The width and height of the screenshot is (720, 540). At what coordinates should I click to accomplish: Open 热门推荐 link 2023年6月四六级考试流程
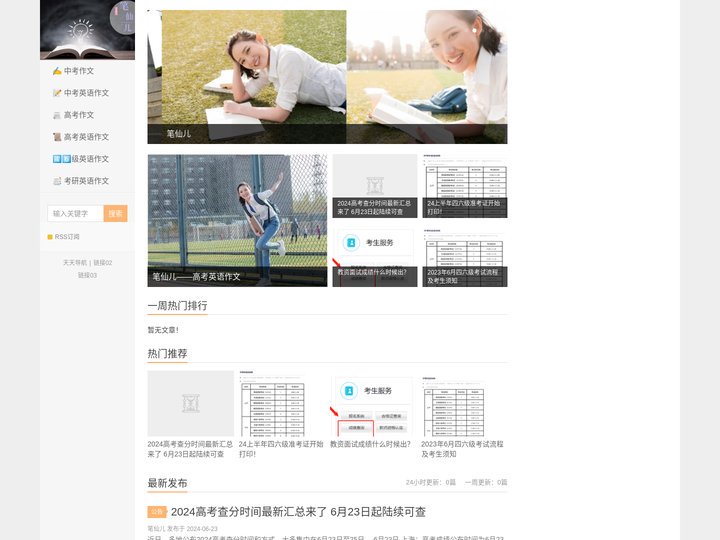coord(462,449)
